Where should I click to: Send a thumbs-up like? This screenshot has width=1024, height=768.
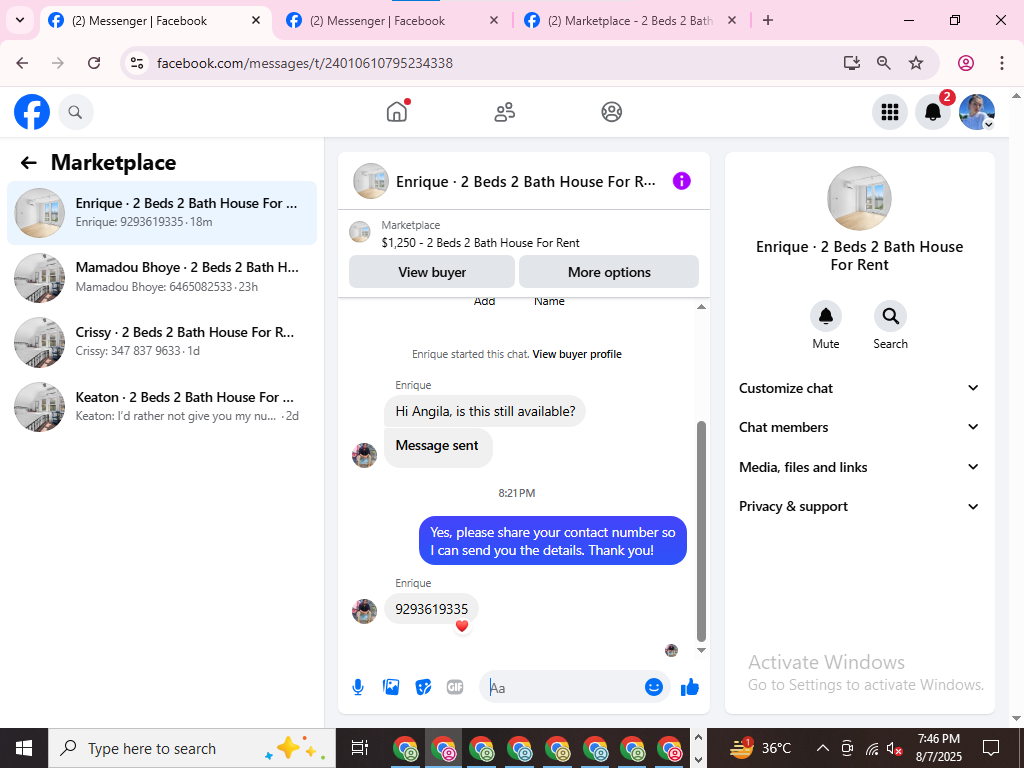pyautogui.click(x=690, y=687)
